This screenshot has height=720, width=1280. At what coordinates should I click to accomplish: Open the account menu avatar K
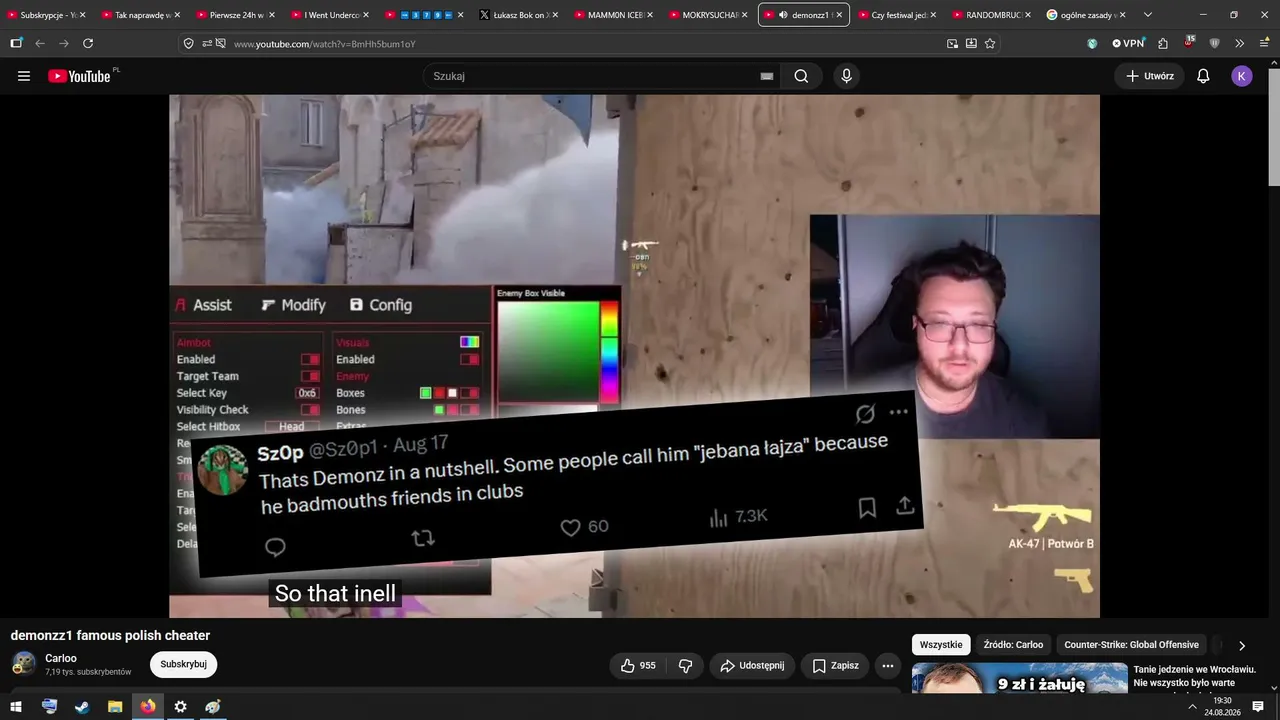(x=1242, y=76)
